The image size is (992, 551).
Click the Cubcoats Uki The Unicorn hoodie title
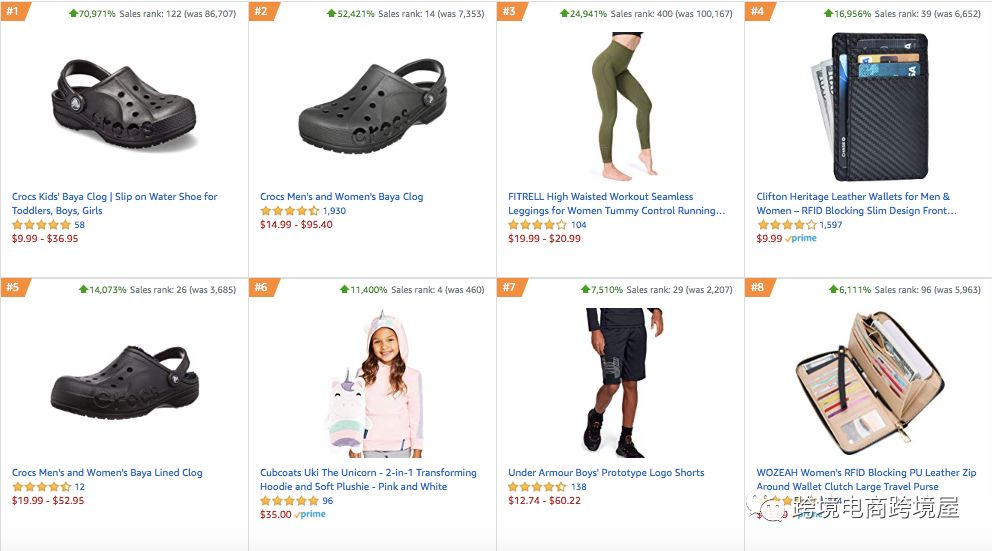pos(368,480)
